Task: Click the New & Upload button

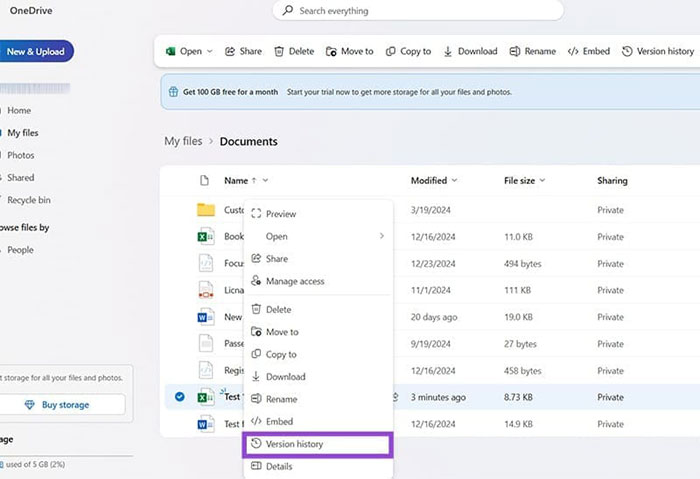Action: [35, 51]
